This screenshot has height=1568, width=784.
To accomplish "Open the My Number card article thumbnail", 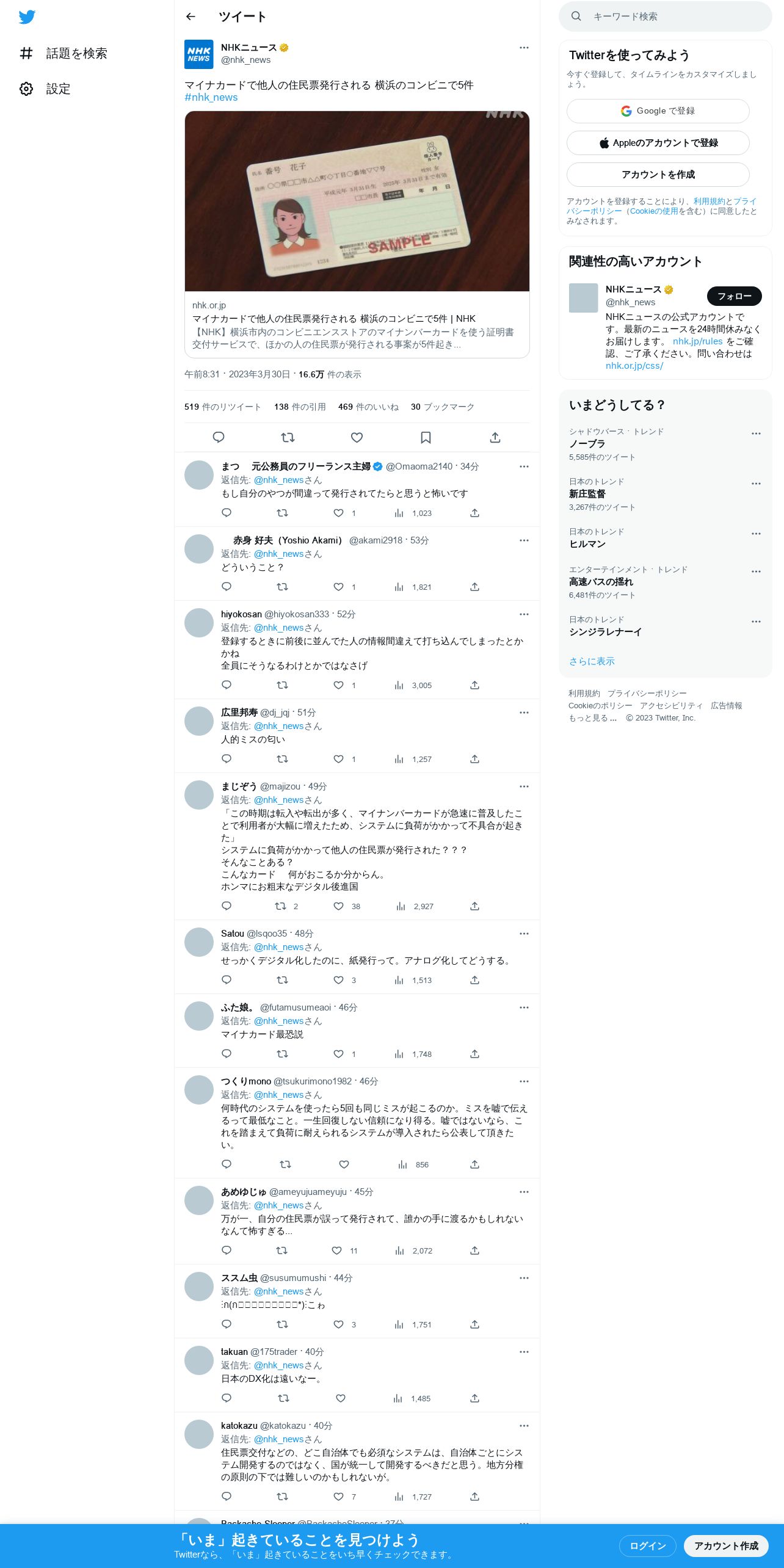I will (357, 201).
